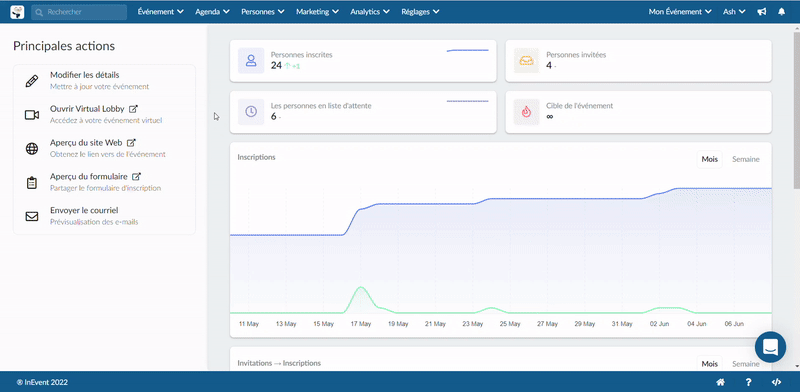Click the Mettre à jour votre événement subtitle

pos(99,87)
